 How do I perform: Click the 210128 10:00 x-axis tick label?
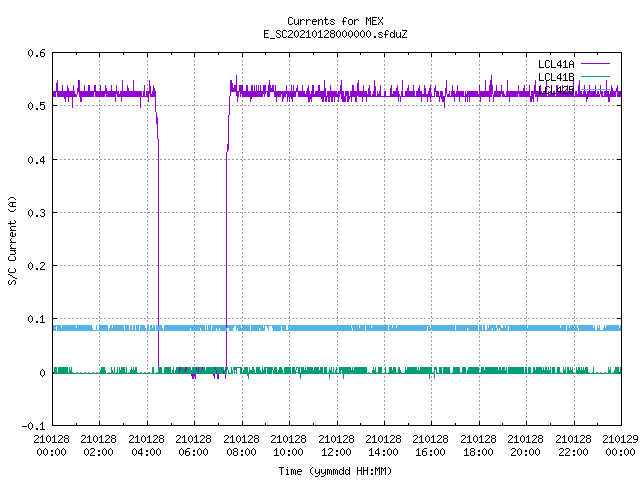point(289,446)
